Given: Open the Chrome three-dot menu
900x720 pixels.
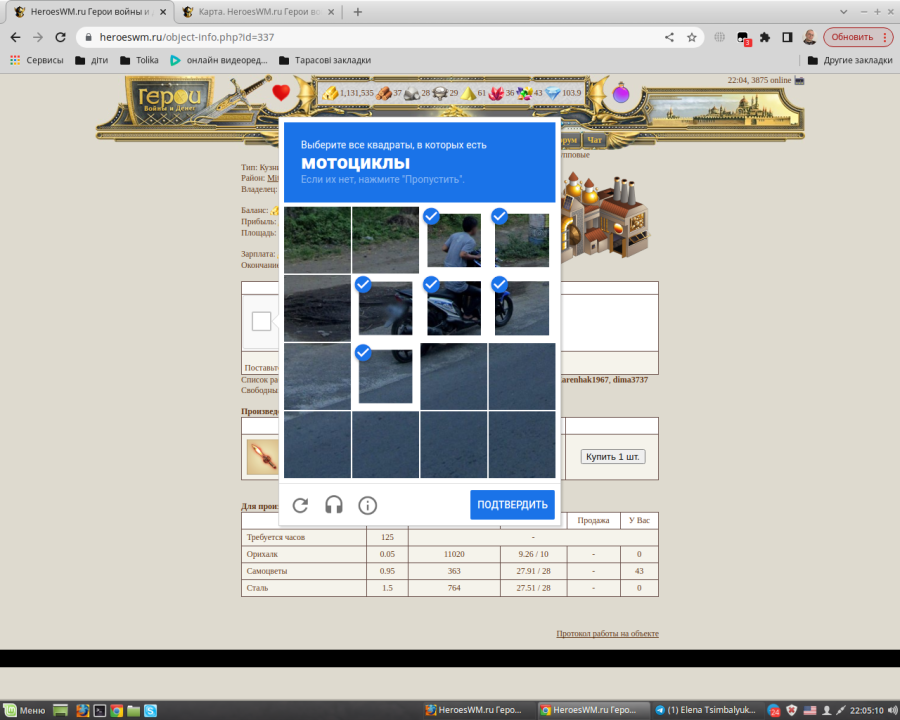Looking at the screenshot, I should point(885,37).
